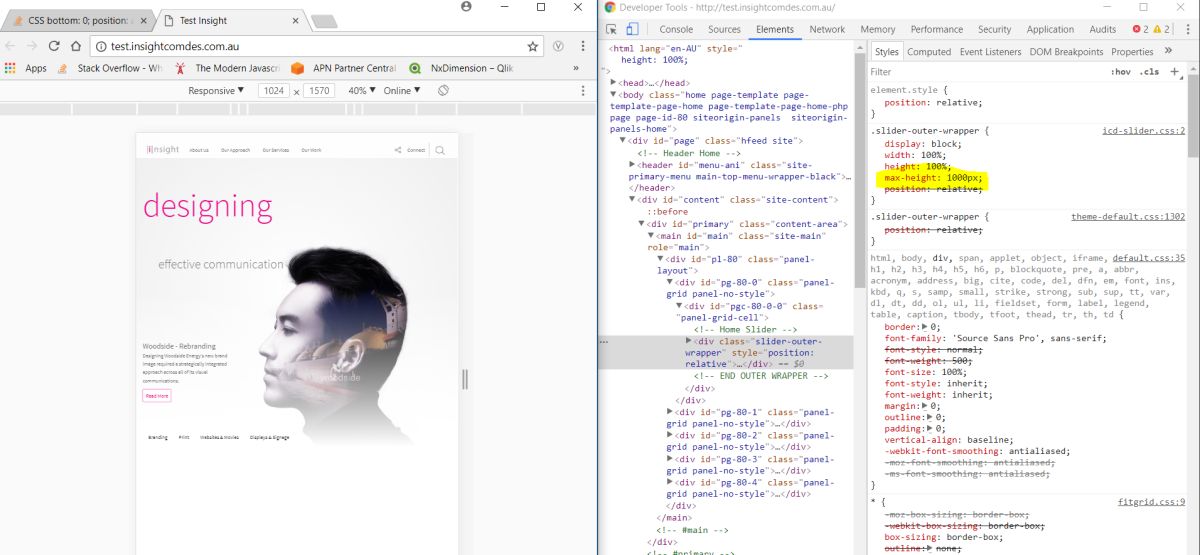
Task: Select the Event Listeners sidebar tab
Action: [990, 52]
